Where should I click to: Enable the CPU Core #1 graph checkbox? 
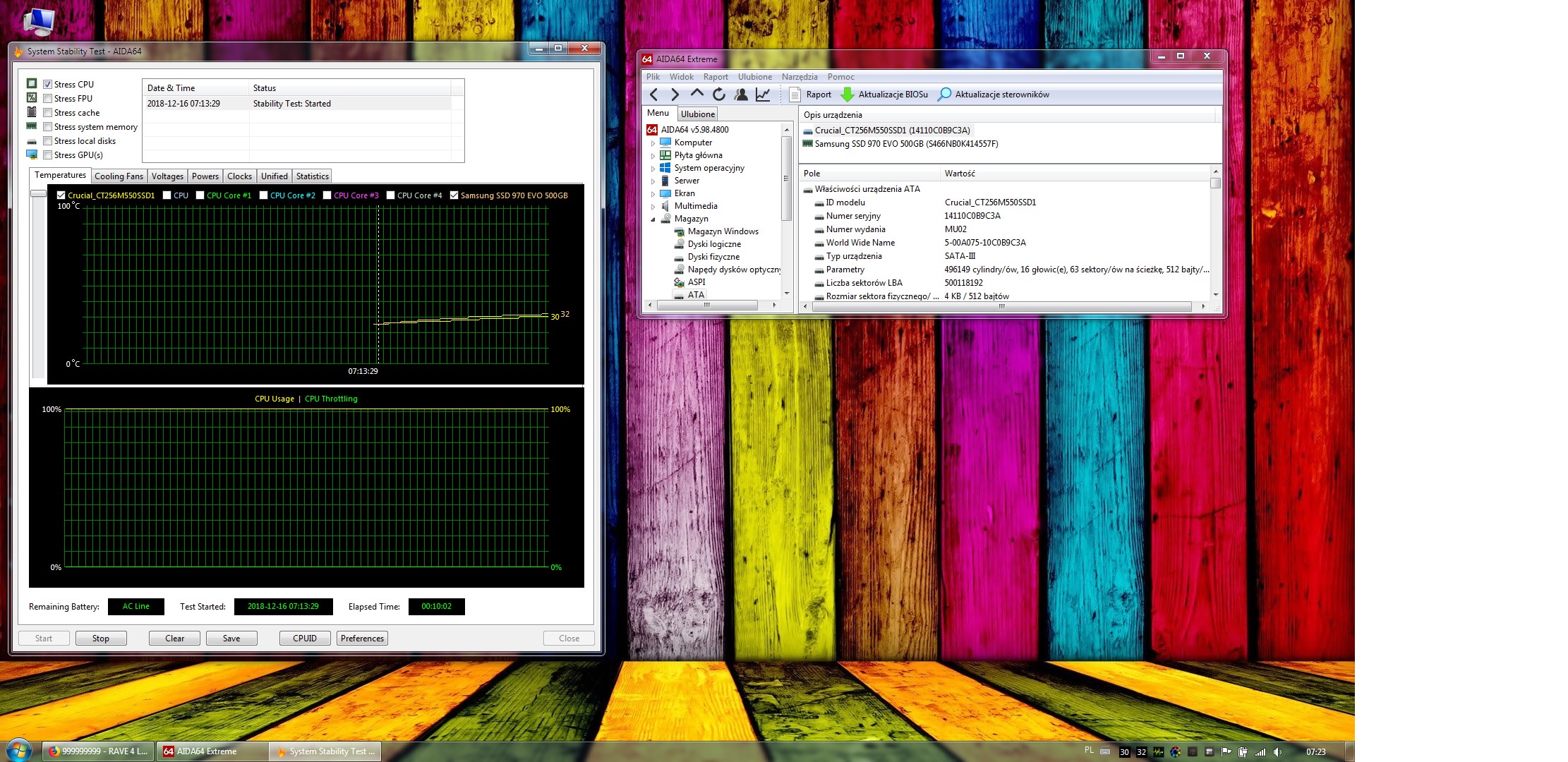200,195
